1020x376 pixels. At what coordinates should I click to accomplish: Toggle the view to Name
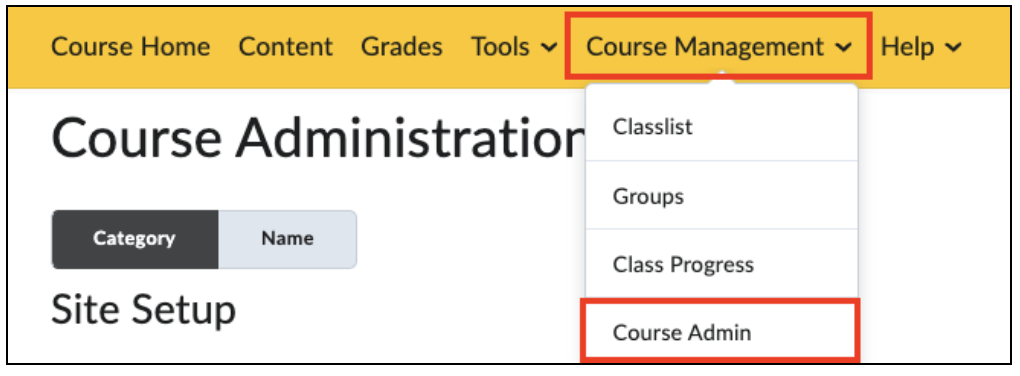pos(288,239)
